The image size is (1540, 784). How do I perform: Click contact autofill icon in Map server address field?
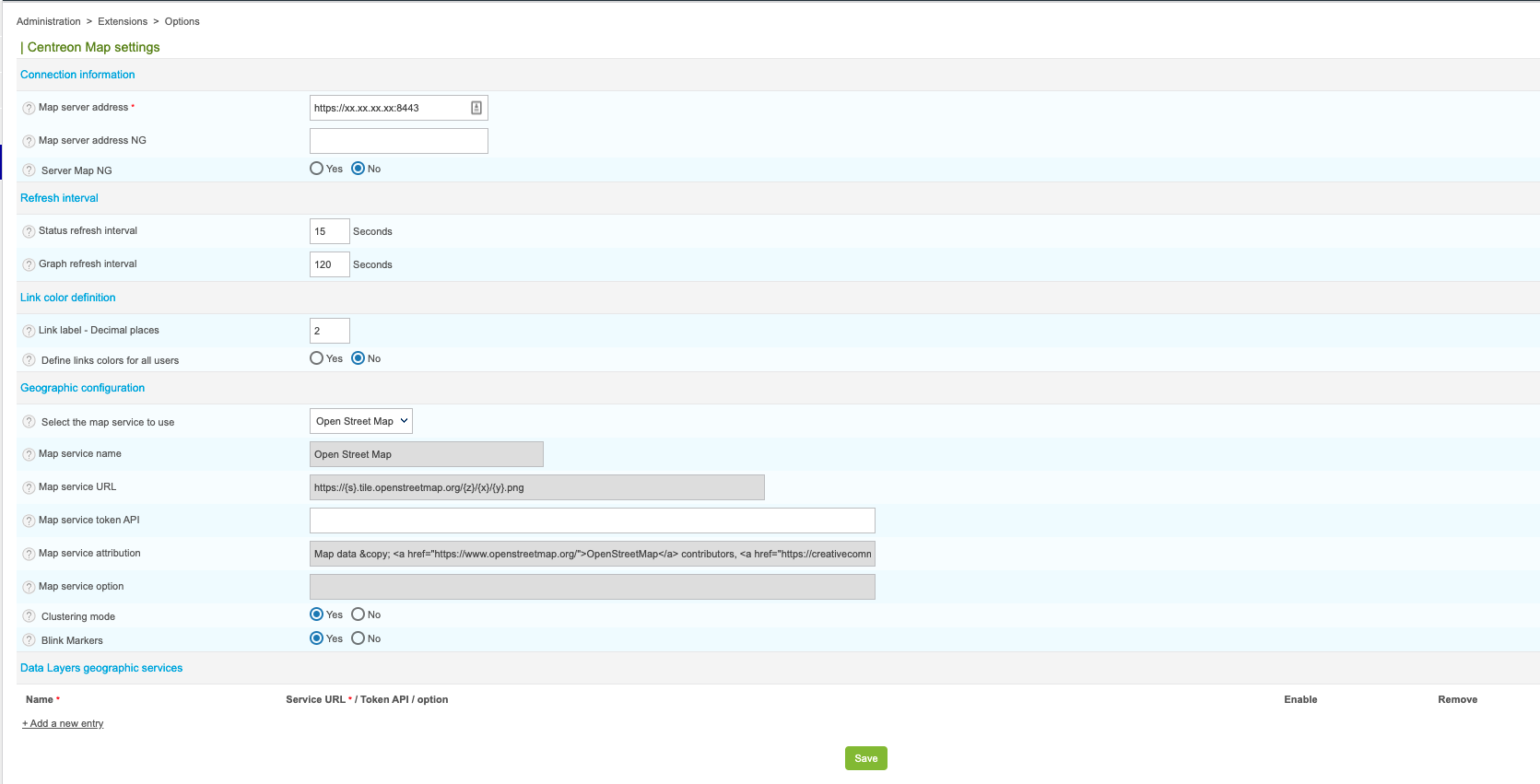[476, 108]
